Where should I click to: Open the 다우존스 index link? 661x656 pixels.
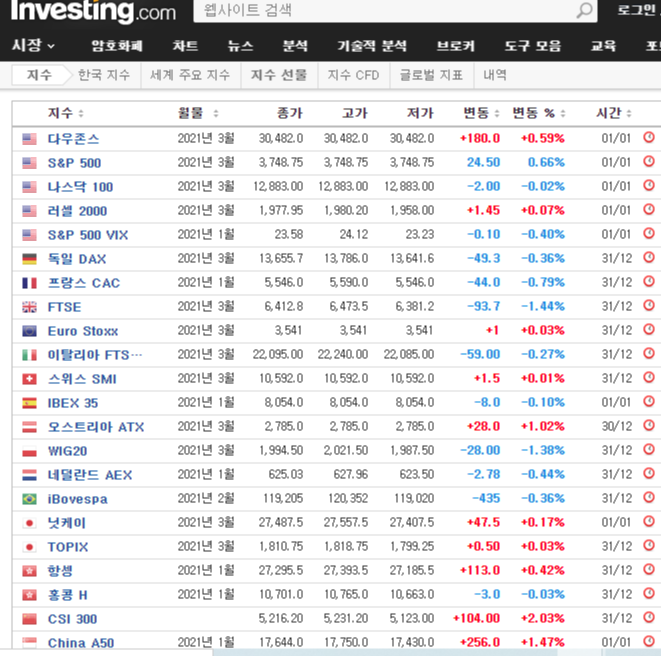point(73,139)
